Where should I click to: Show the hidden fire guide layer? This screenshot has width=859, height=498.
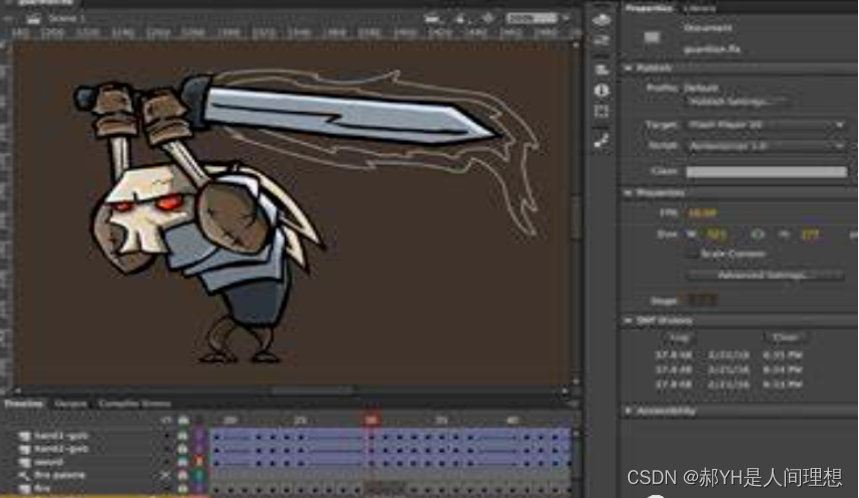pos(165,475)
